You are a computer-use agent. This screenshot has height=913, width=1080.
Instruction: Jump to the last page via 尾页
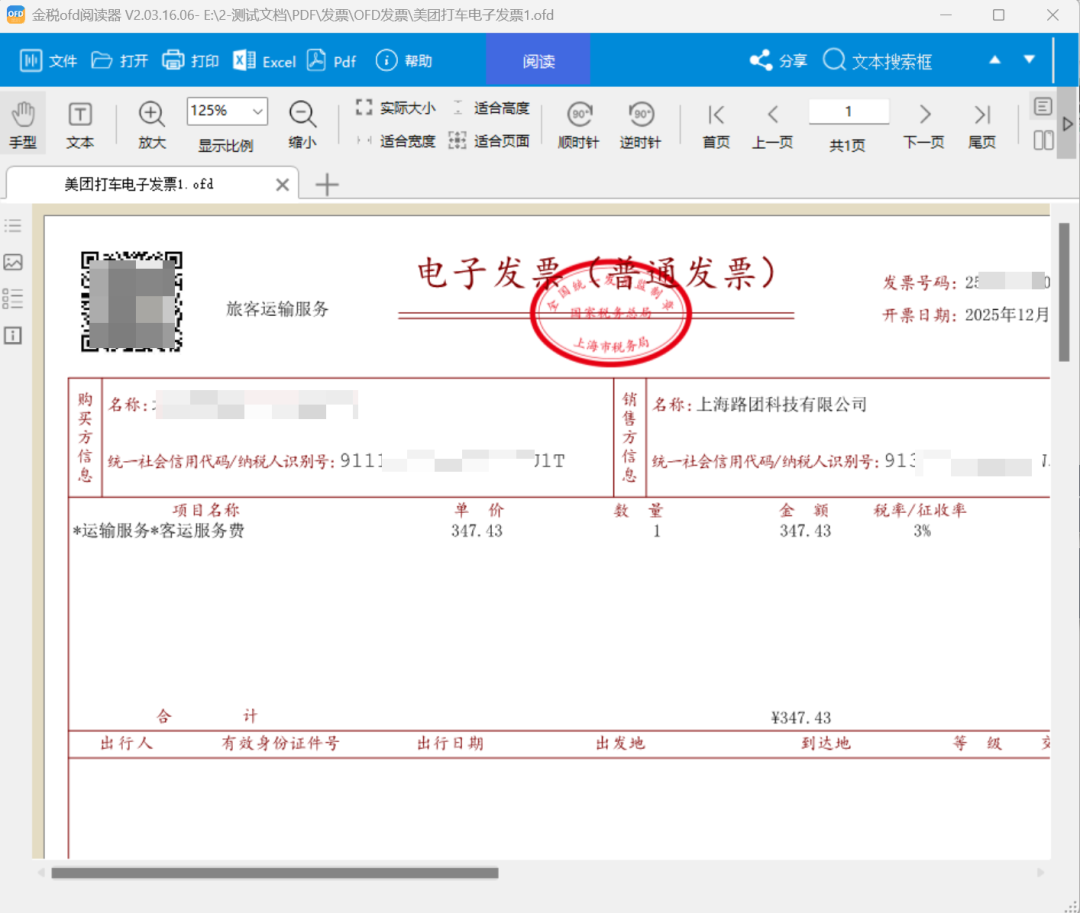tap(981, 122)
